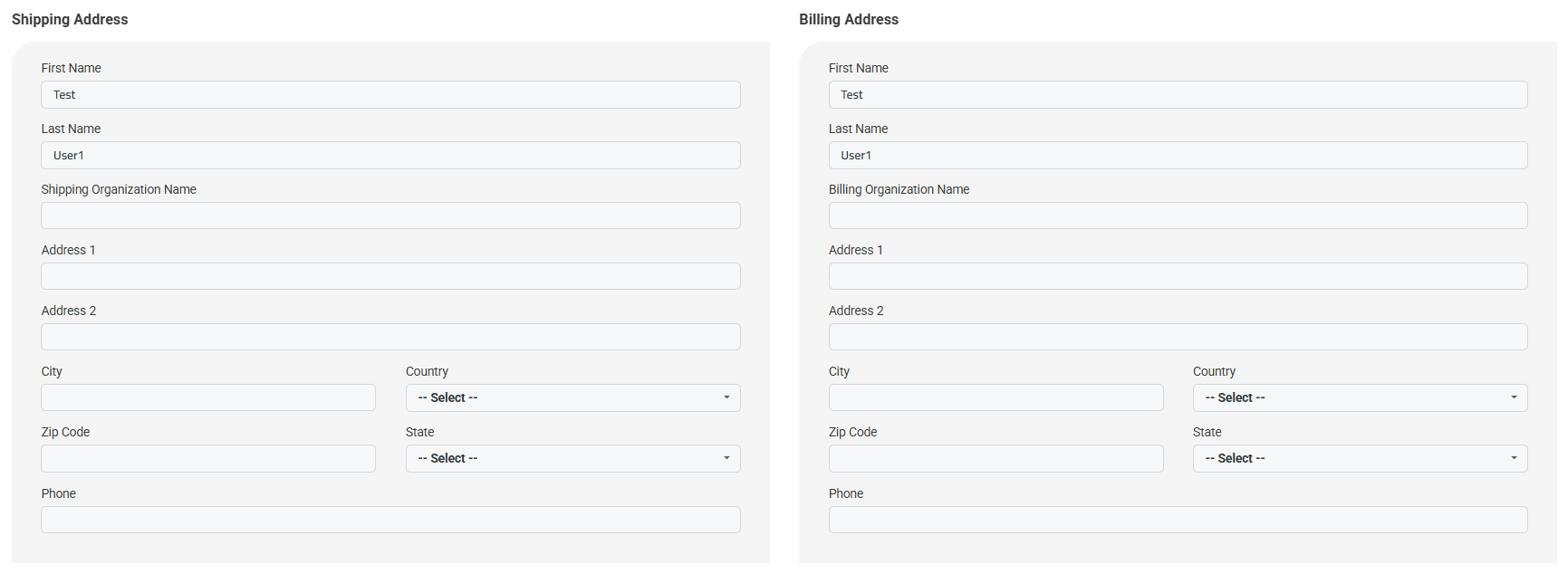
Task: Focus the Shipping Organization Name field
Action: (x=390, y=215)
